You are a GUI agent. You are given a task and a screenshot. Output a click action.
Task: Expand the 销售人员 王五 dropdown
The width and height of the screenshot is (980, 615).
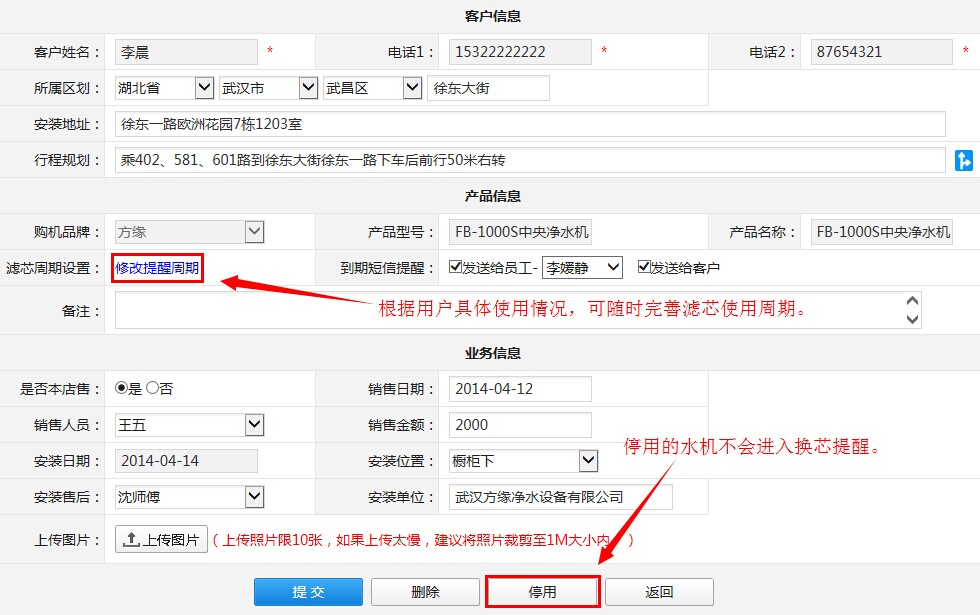point(254,425)
